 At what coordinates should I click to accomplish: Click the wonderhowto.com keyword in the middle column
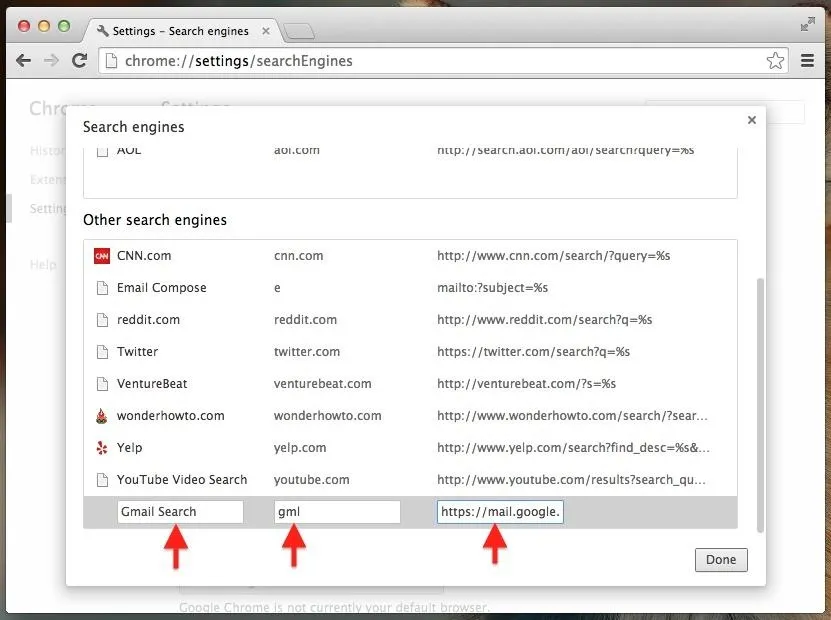click(328, 416)
